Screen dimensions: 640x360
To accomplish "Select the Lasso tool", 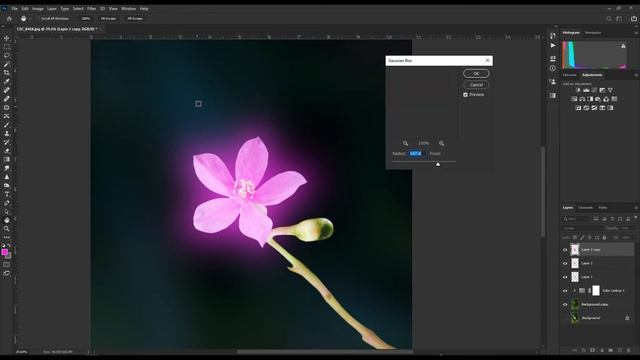I will point(7,55).
